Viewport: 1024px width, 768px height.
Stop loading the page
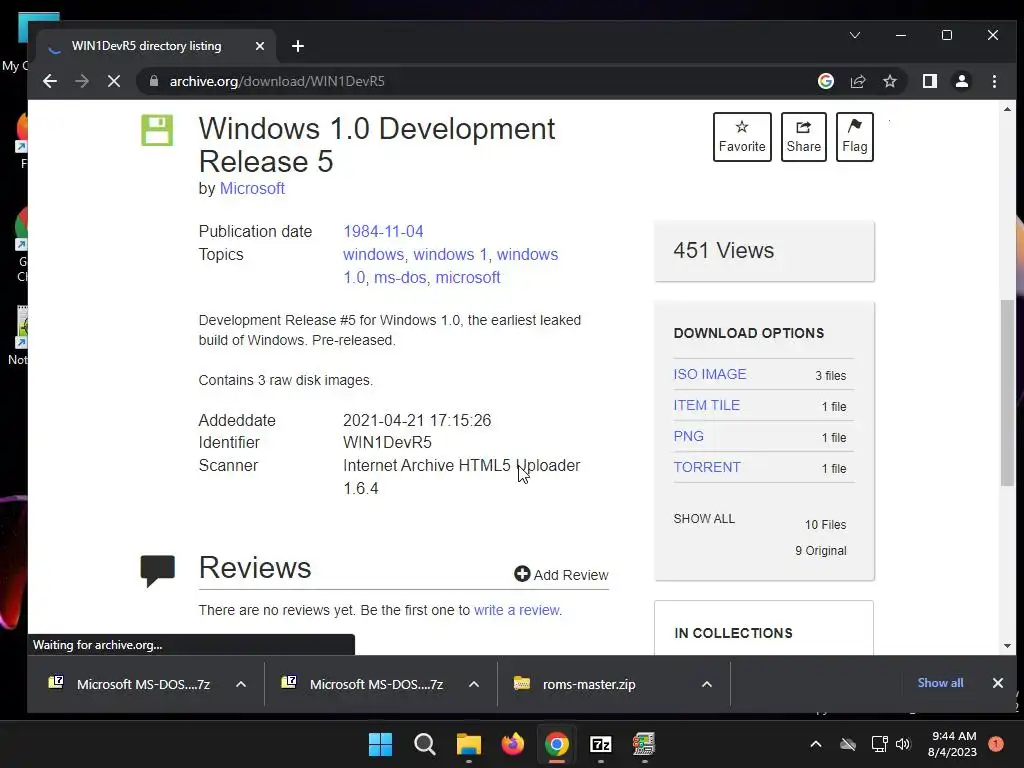[114, 81]
